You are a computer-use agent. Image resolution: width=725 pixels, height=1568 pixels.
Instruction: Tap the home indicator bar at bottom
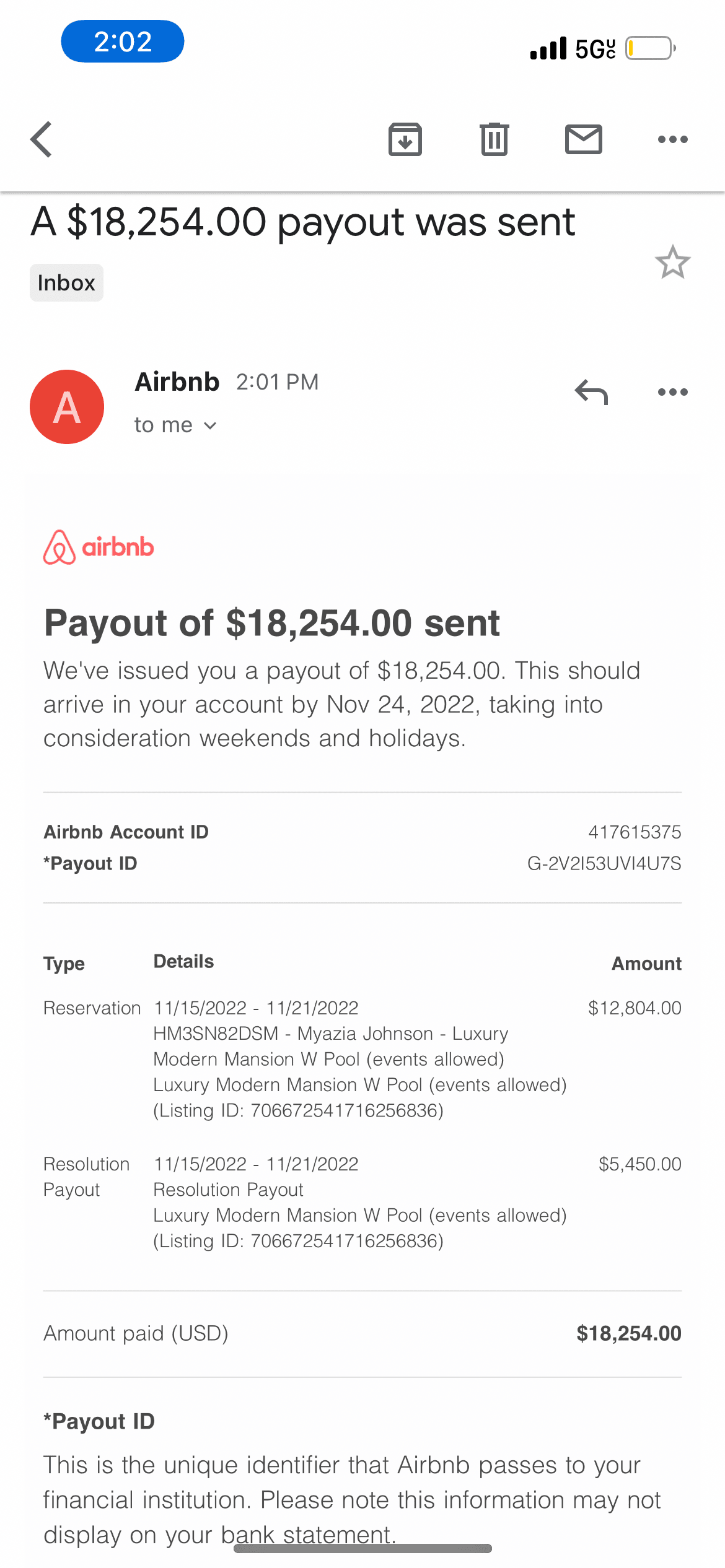(362, 1548)
